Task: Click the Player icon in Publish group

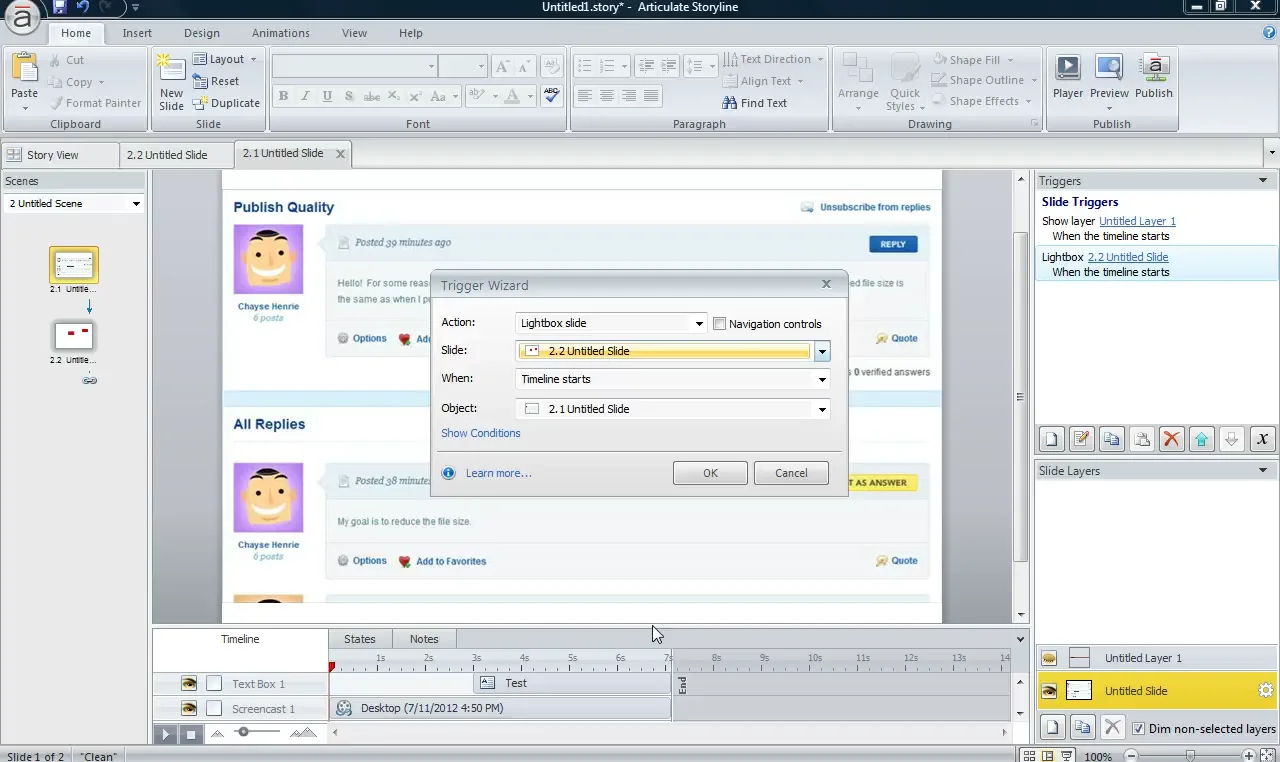Action: point(1067,77)
